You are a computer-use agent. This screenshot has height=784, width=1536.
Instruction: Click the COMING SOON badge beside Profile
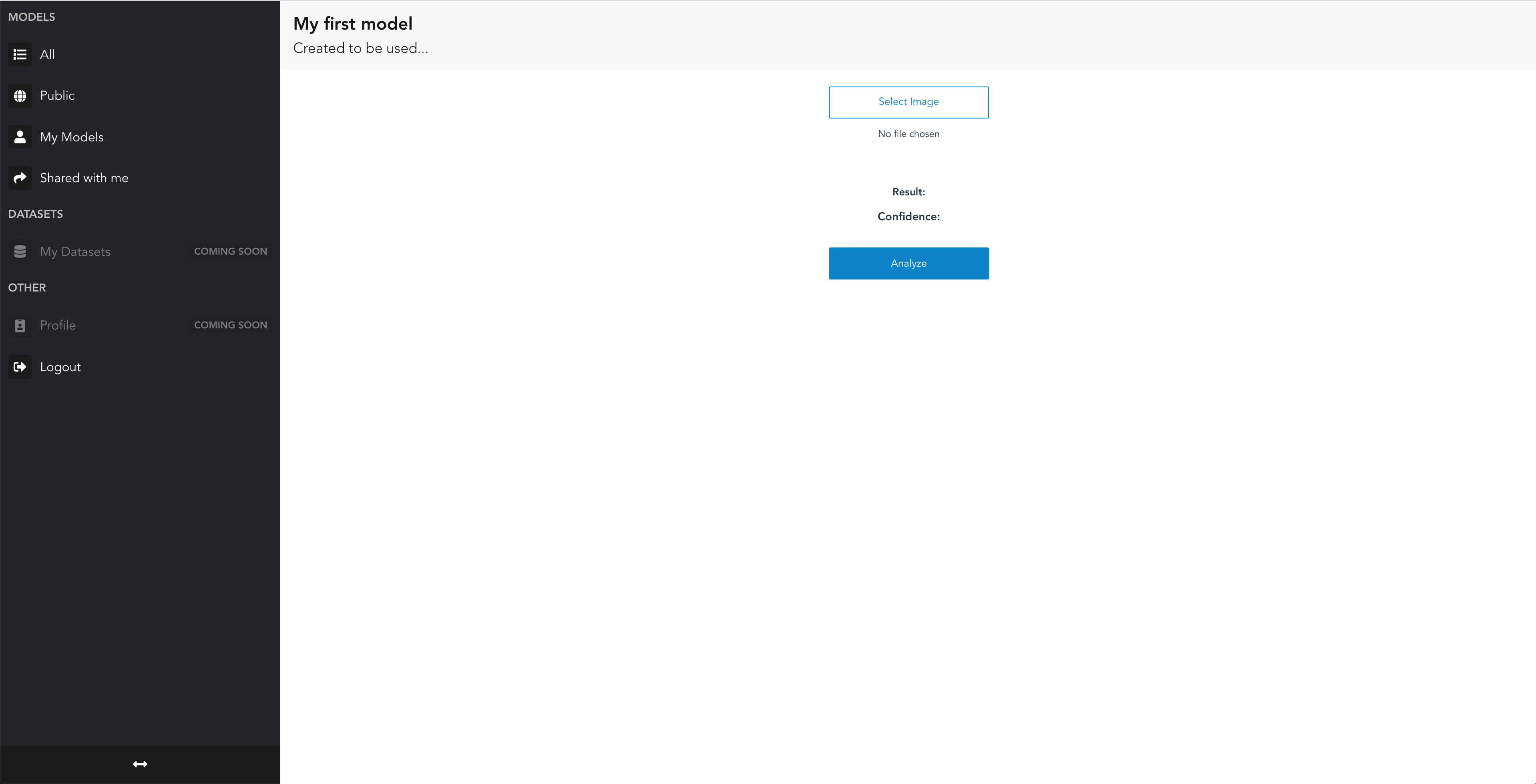tap(230, 325)
